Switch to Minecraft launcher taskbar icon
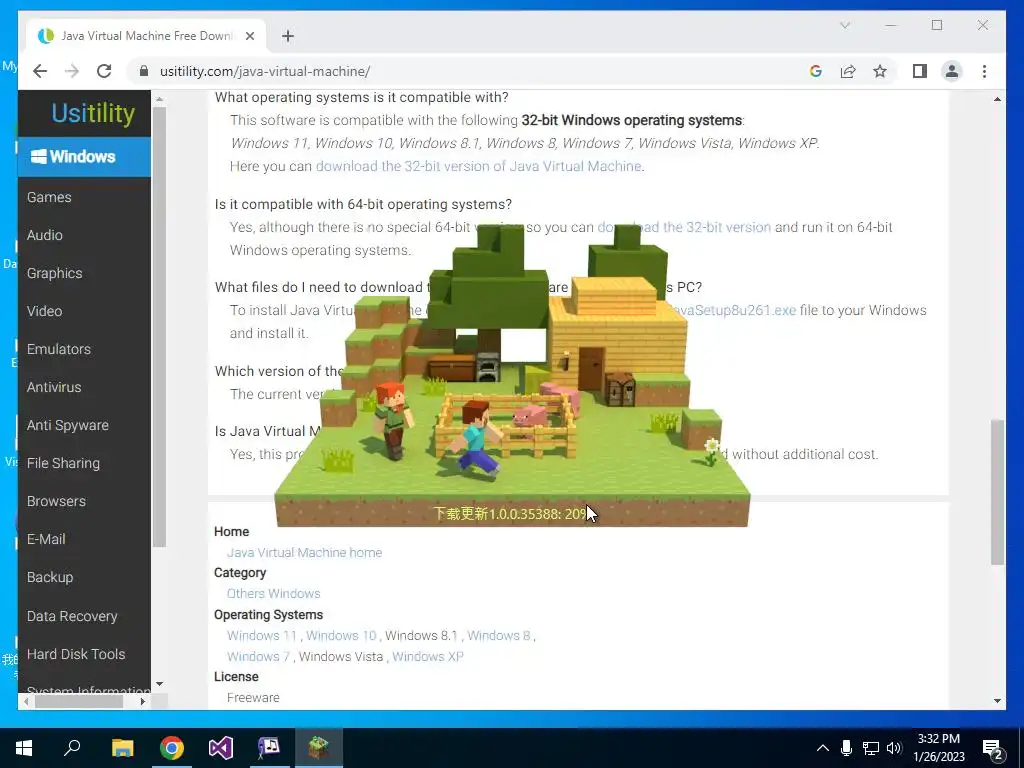The height and width of the screenshot is (768, 1024). coord(318,748)
